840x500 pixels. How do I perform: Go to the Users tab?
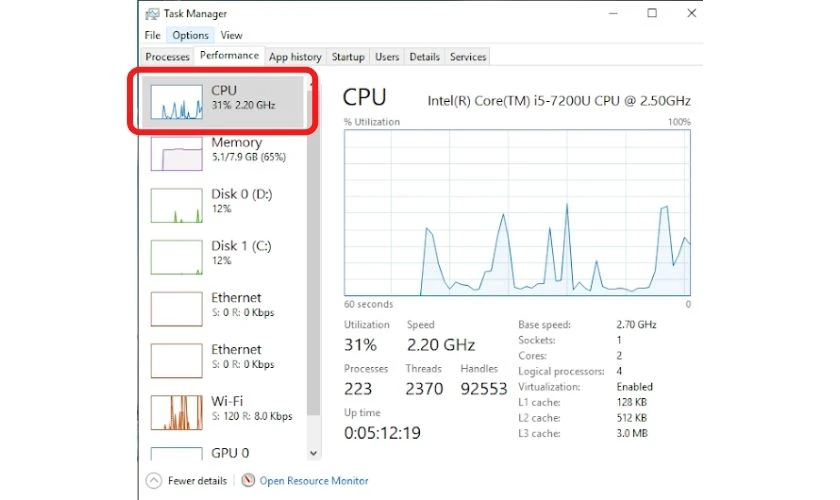pyautogui.click(x=387, y=57)
